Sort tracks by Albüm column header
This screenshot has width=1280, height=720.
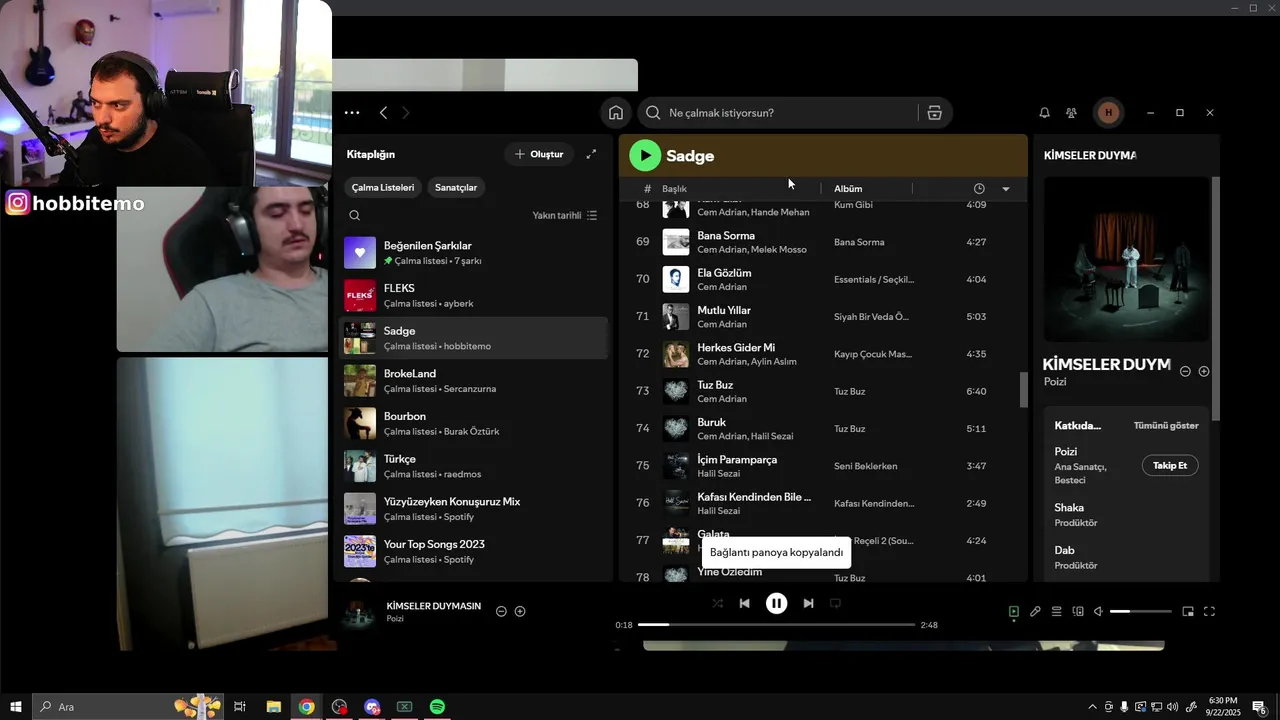848,189
